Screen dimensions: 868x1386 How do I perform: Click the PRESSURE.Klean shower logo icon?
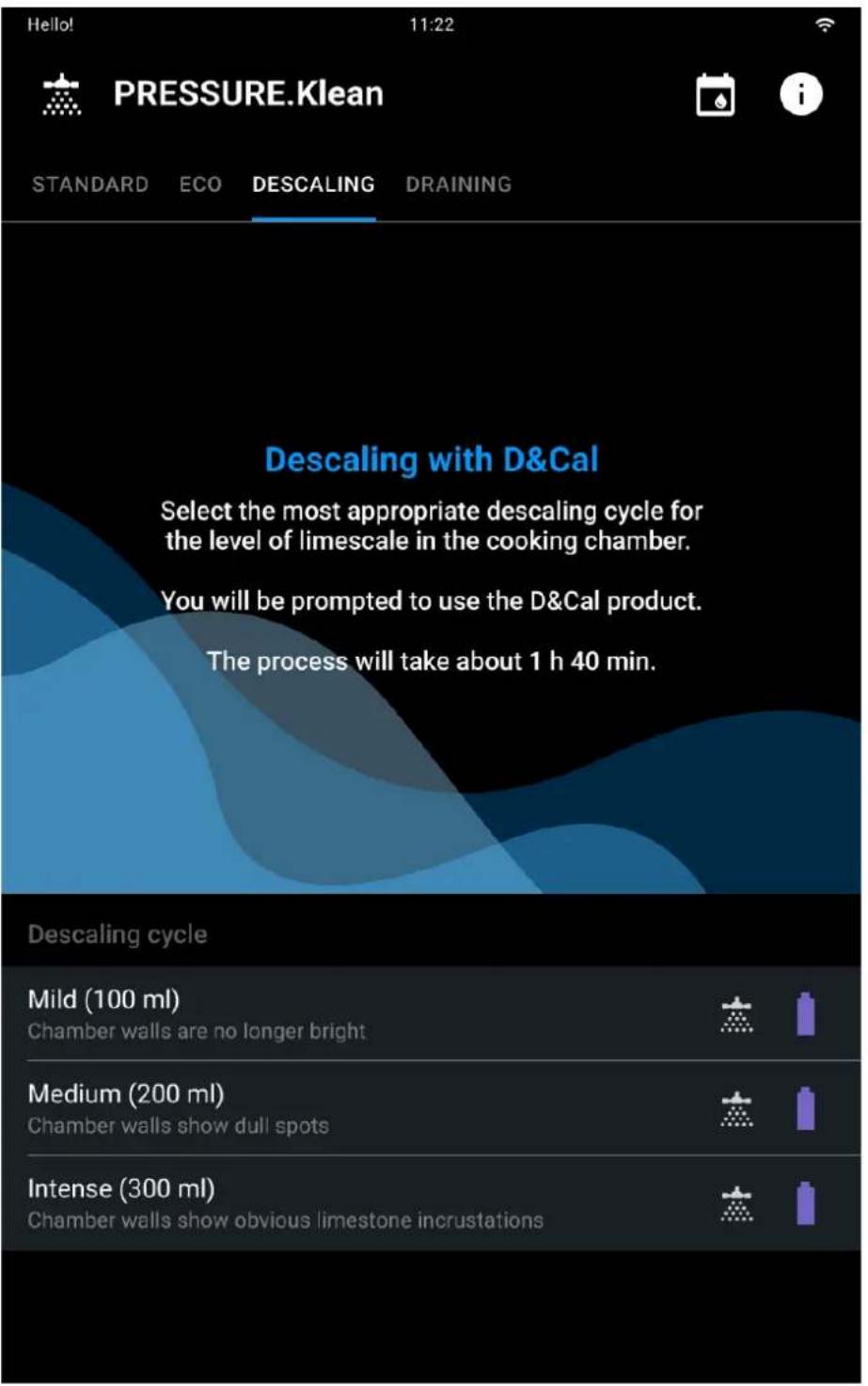point(62,94)
